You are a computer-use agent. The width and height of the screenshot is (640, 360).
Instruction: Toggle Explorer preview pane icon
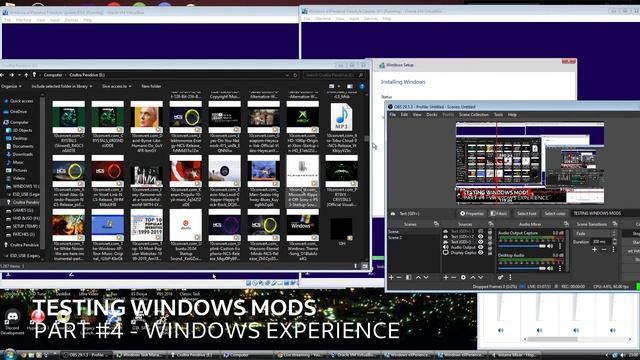[x=350, y=87]
